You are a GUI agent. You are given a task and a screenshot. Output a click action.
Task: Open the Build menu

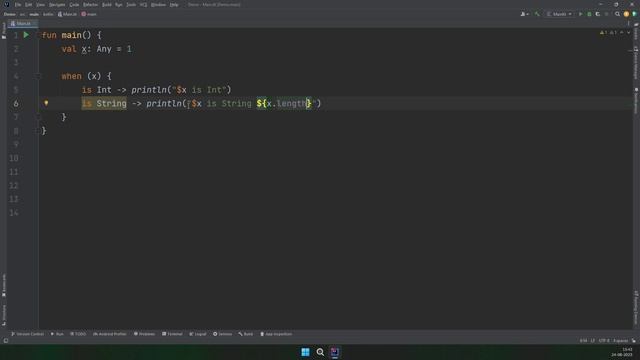107,4
